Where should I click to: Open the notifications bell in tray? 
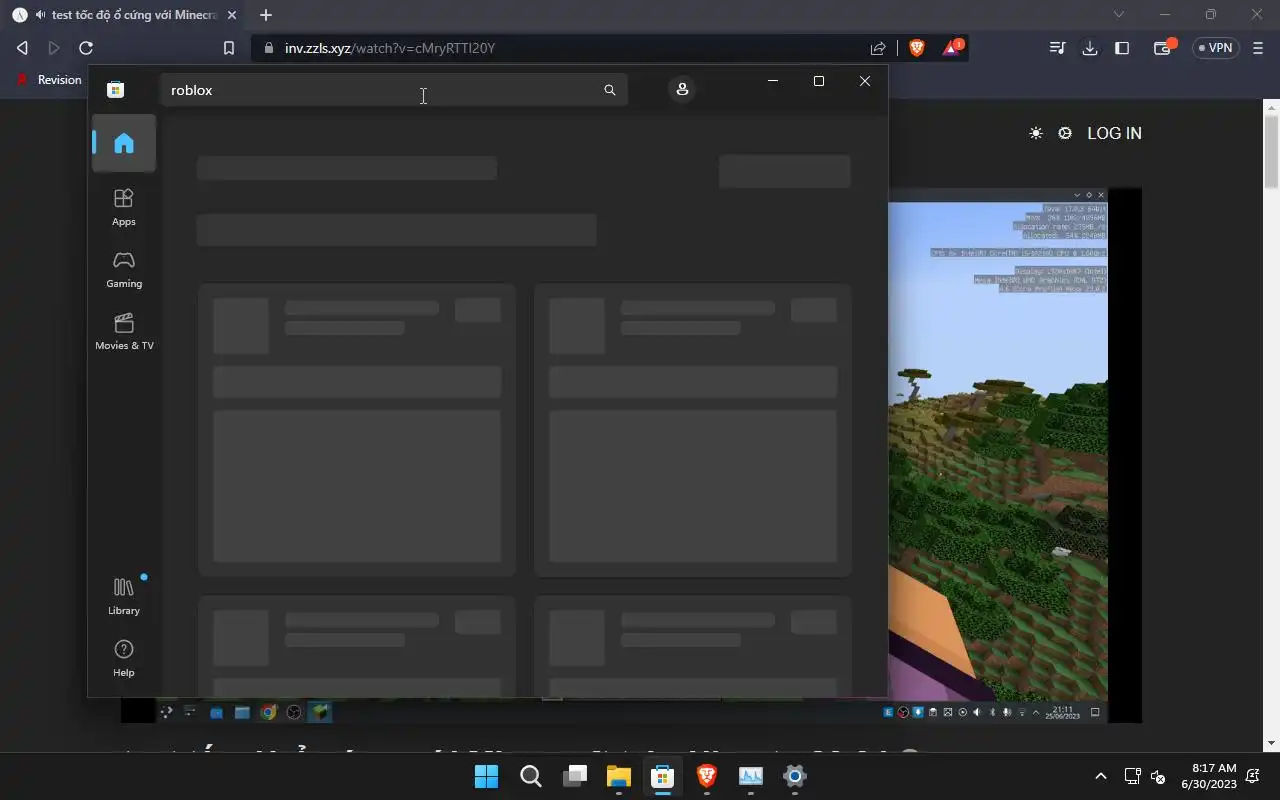click(1253, 776)
